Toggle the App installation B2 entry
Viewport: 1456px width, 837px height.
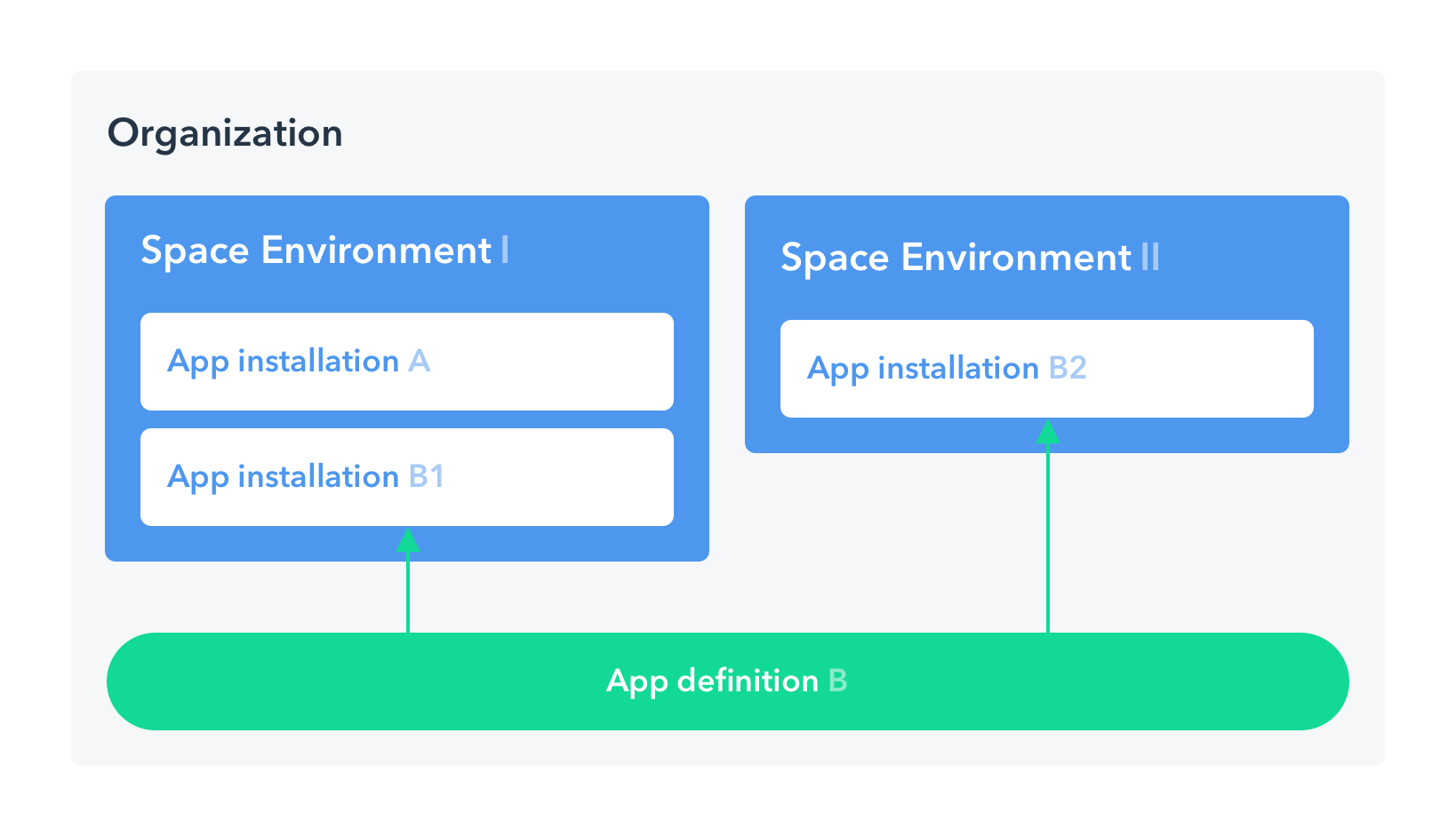pos(1046,368)
